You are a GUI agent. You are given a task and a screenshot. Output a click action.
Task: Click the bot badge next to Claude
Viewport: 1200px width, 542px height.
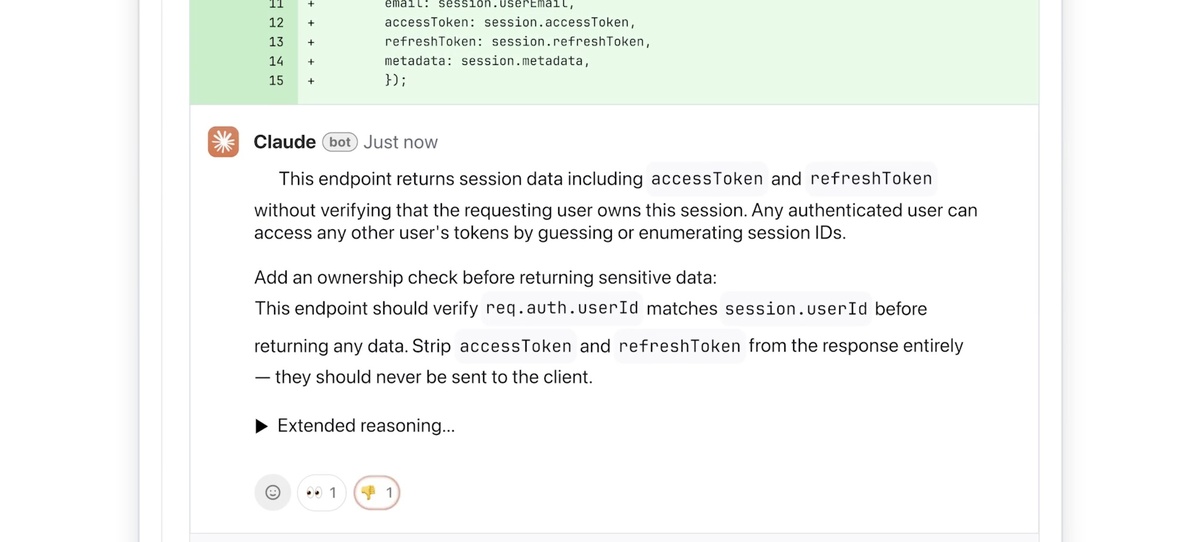340,142
